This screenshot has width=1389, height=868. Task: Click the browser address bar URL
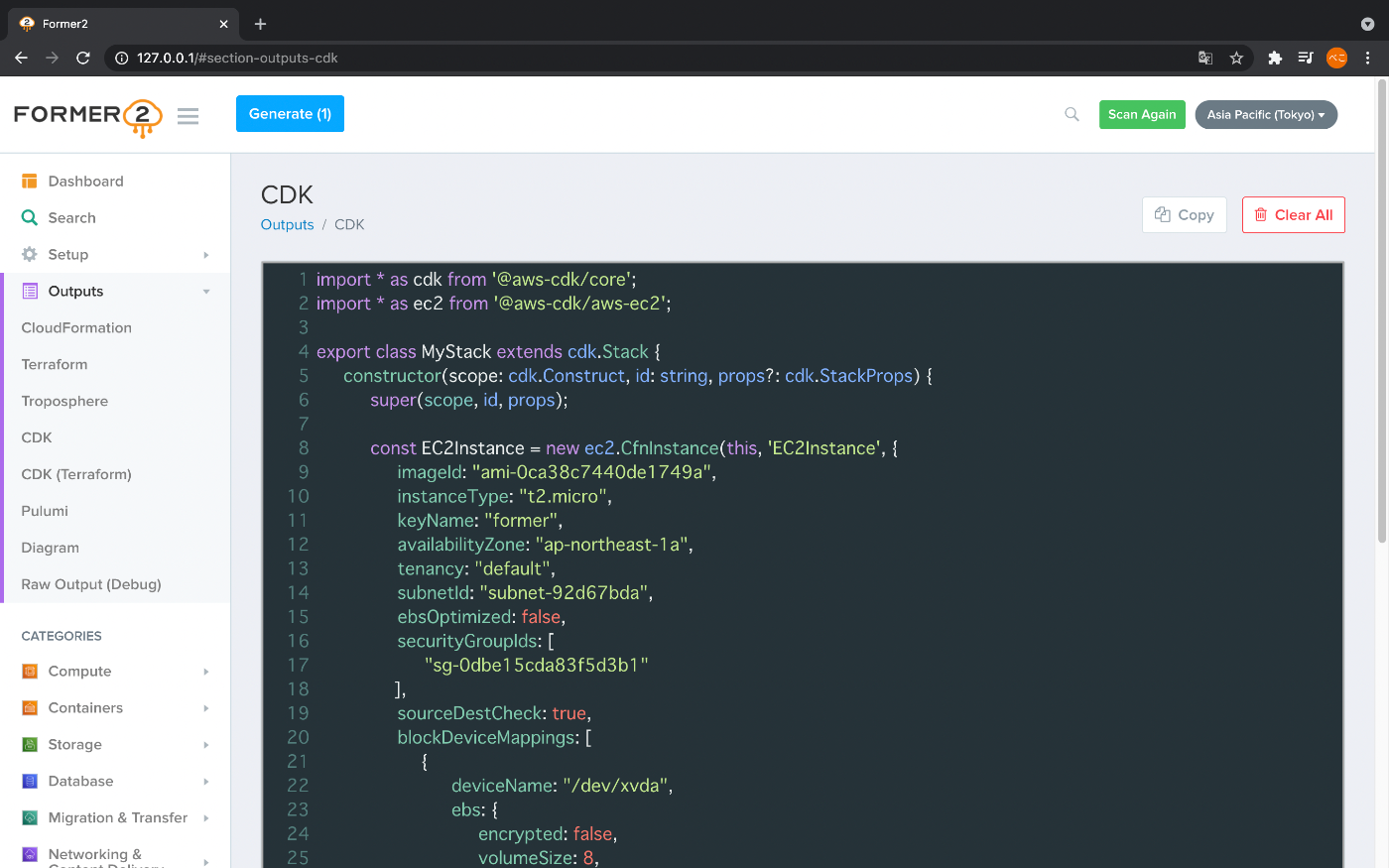[237, 58]
